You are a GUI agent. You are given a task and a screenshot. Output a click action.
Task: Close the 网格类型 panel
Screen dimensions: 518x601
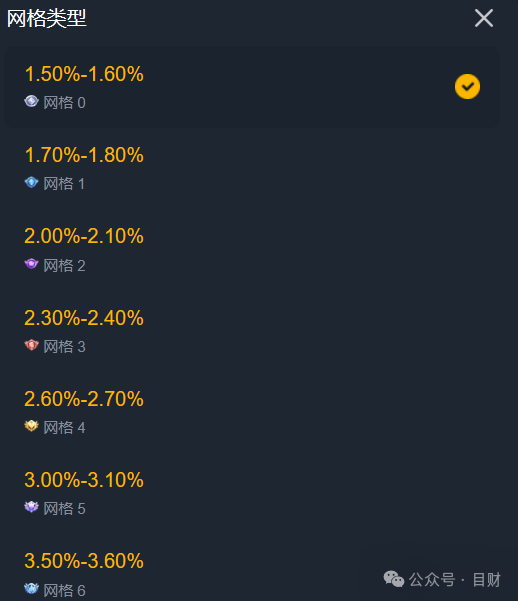pos(484,18)
